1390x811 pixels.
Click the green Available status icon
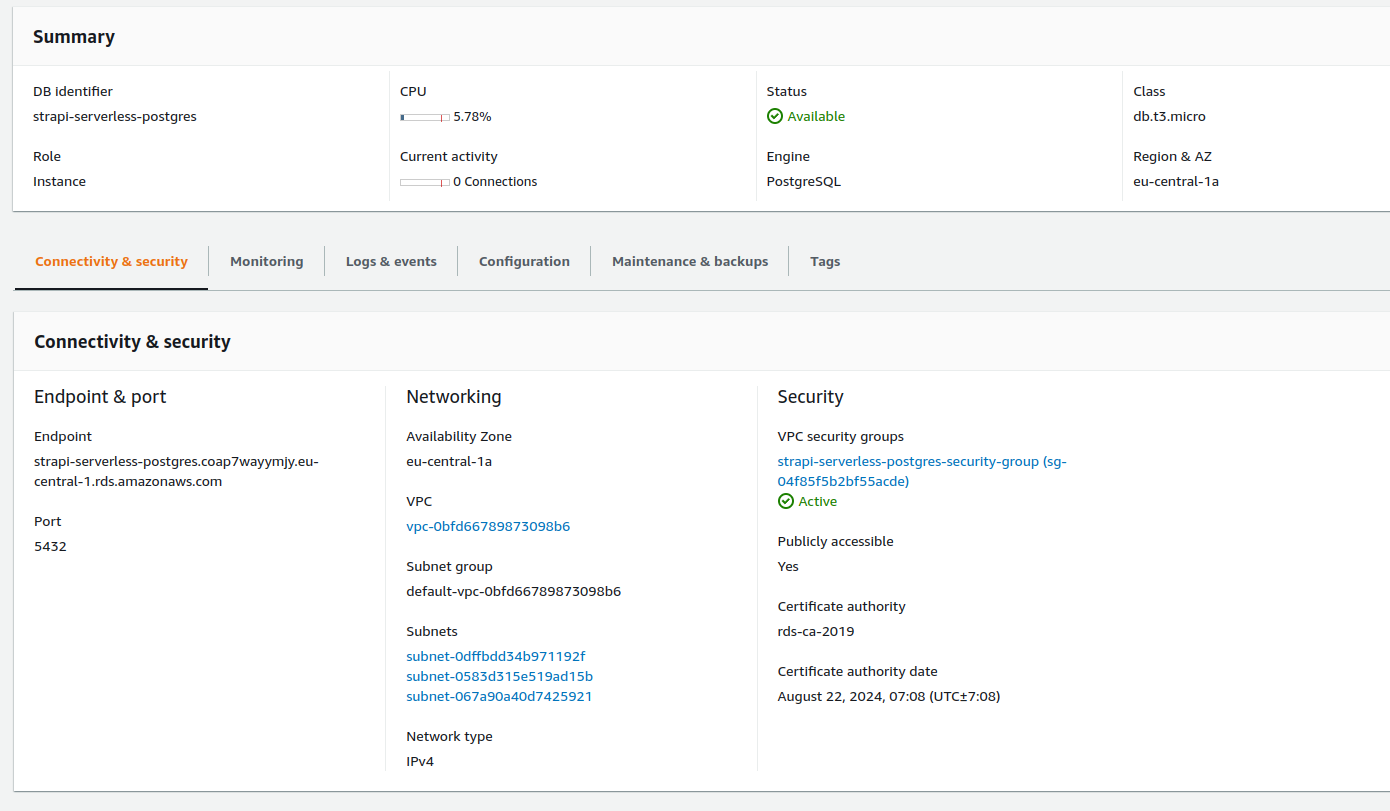tap(775, 116)
